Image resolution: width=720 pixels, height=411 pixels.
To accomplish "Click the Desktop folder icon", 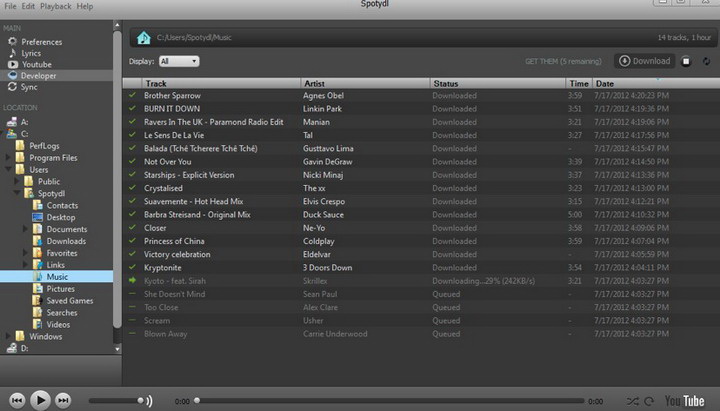I will [38, 217].
